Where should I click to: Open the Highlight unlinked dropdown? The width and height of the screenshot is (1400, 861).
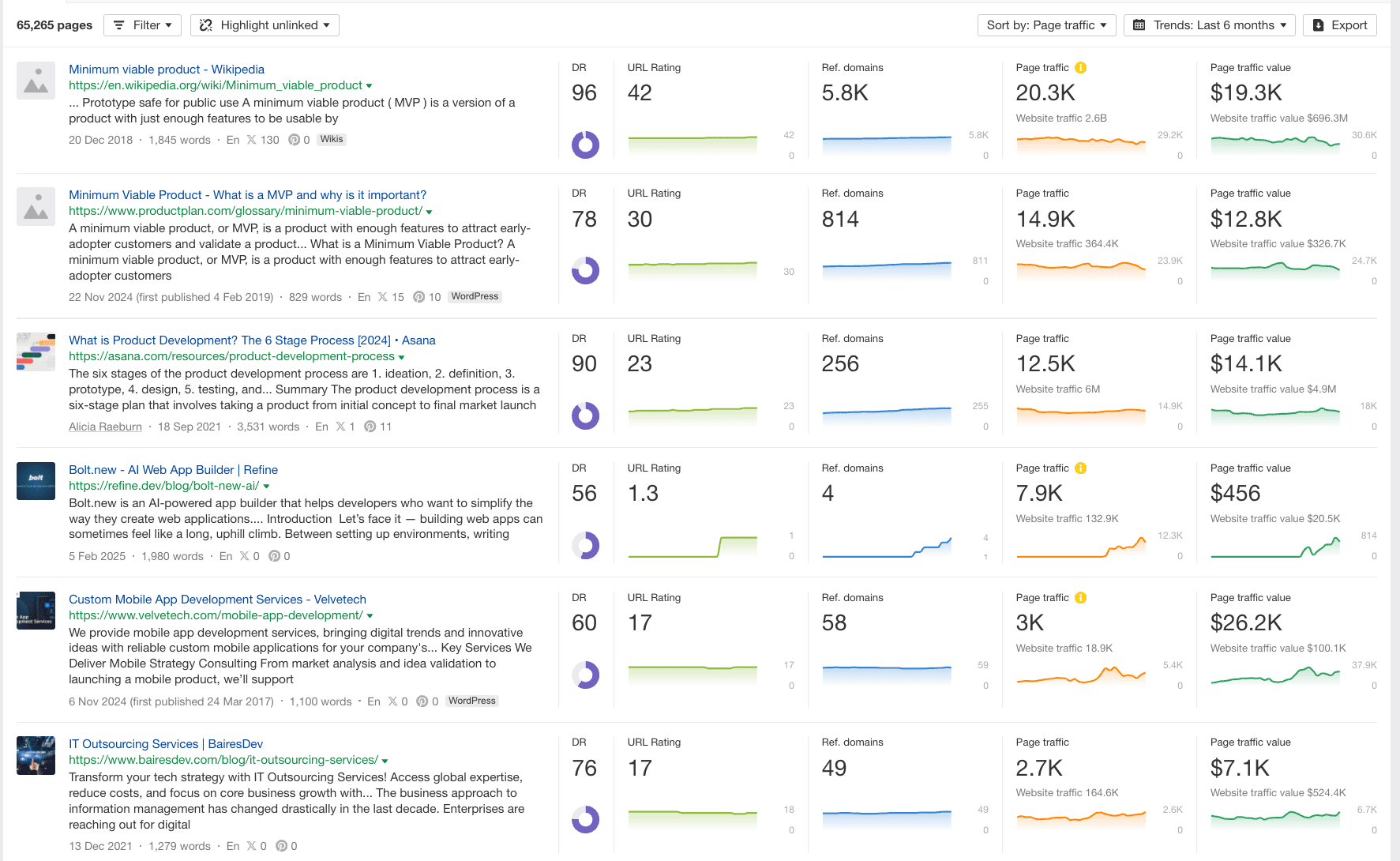(265, 25)
